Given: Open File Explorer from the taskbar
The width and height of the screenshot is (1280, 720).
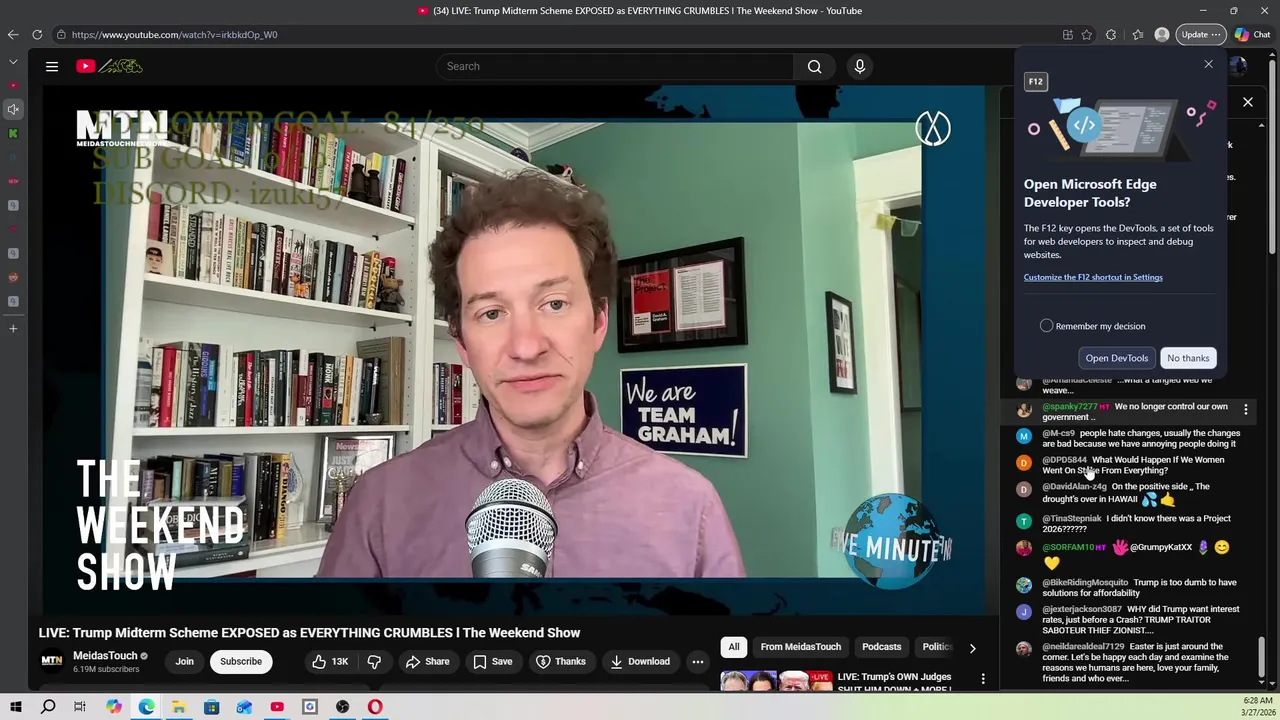Looking at the screenshot, I should [179, 707].
